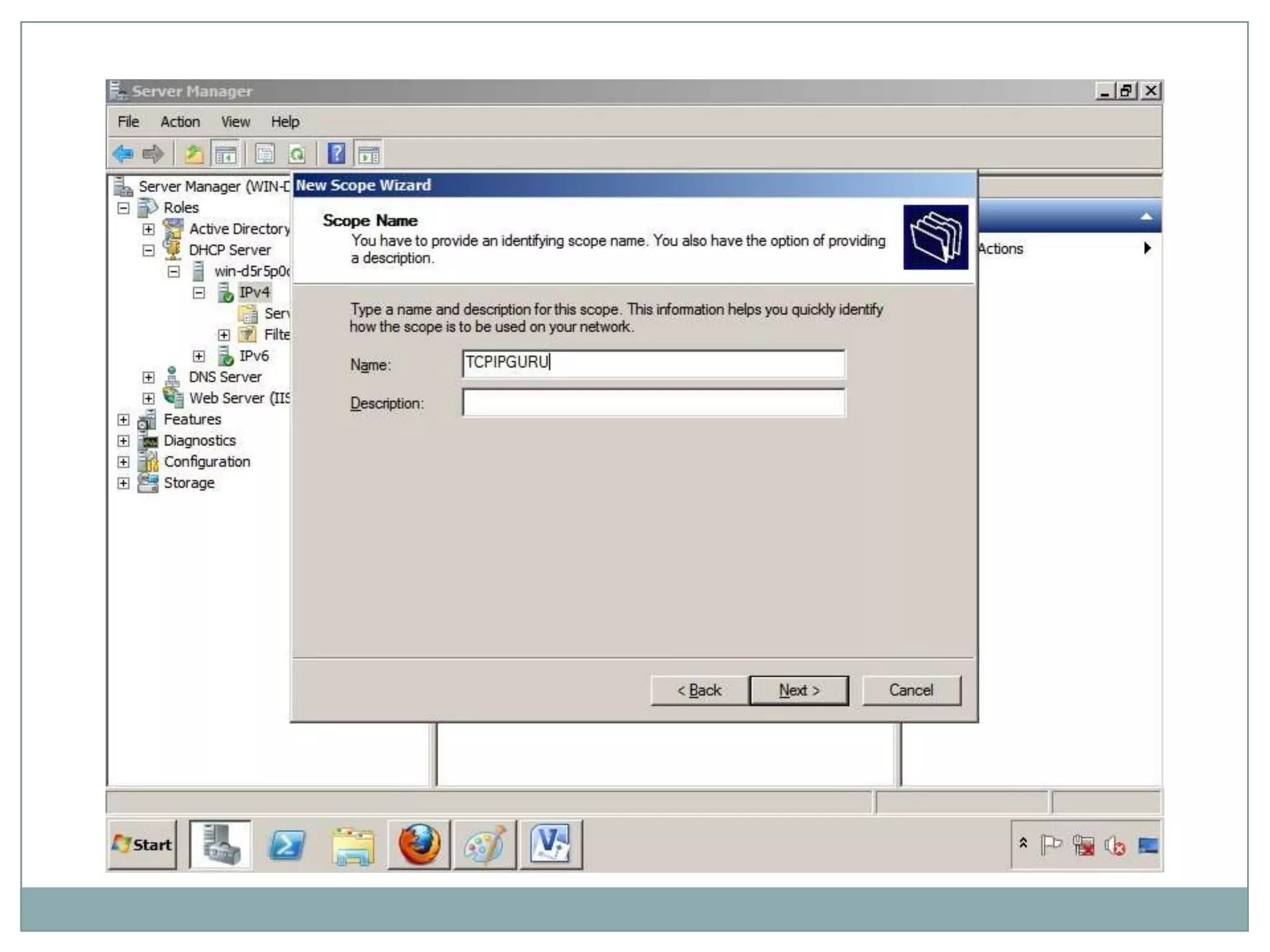This screenshot has width=1270, height=952.
Task: Collapse the Roles tree node
Action: point(123,208)
